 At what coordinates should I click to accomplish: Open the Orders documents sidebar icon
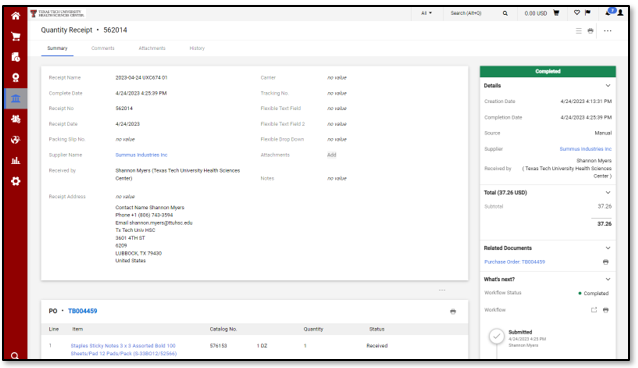pos(15,57)
